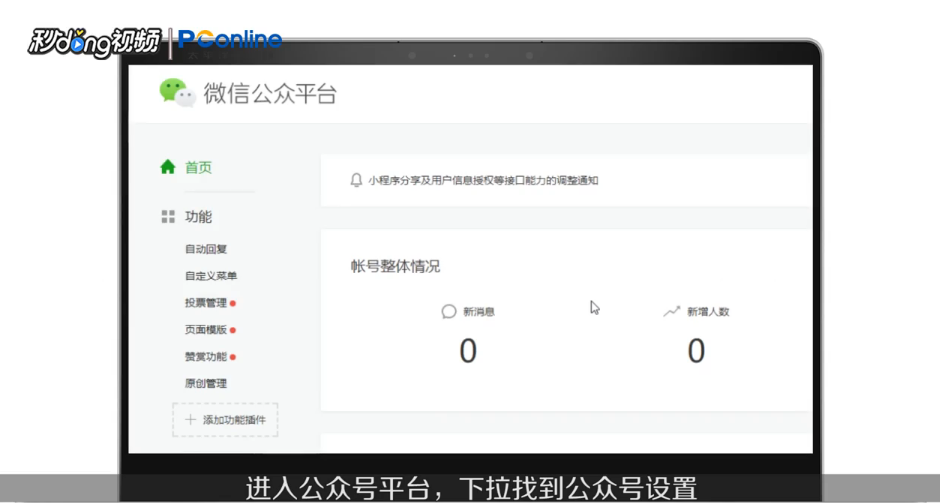Click the 功能 grid icon
Viewport: 940px width, 503px height.
[x=168, y=216]
